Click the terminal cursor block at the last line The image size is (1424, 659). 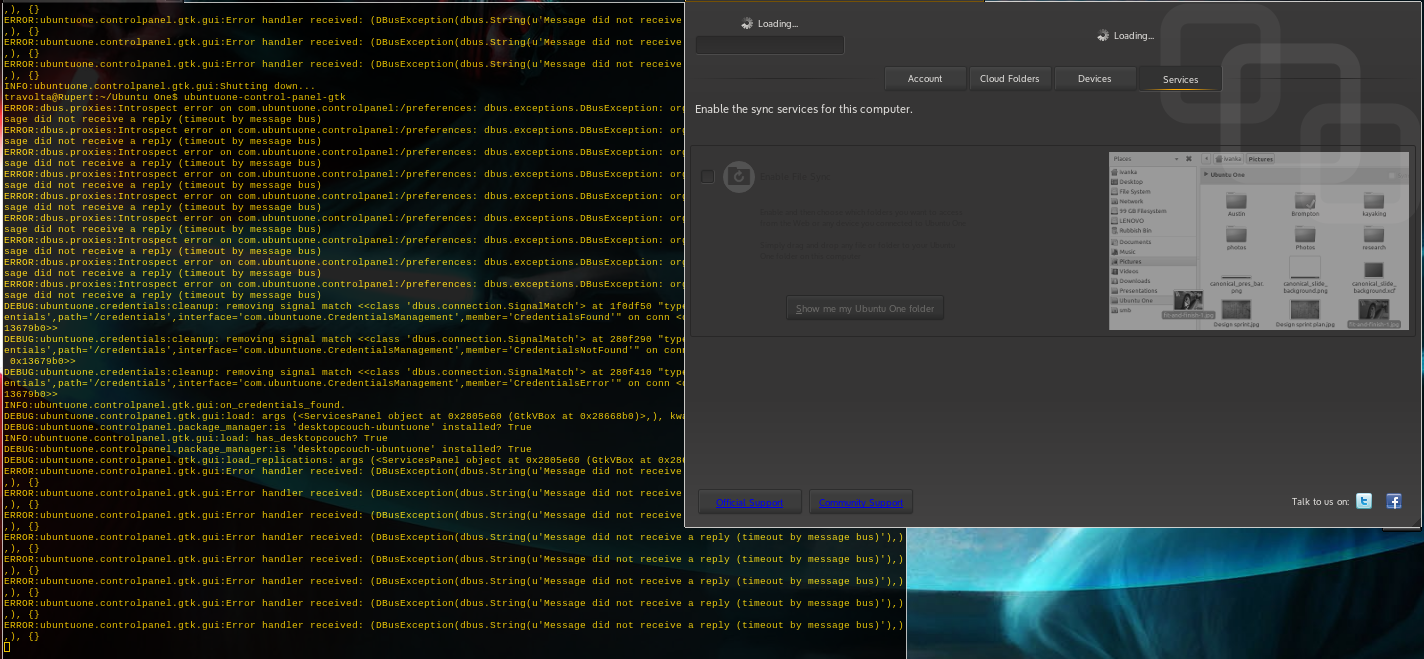tap(7, 647)
